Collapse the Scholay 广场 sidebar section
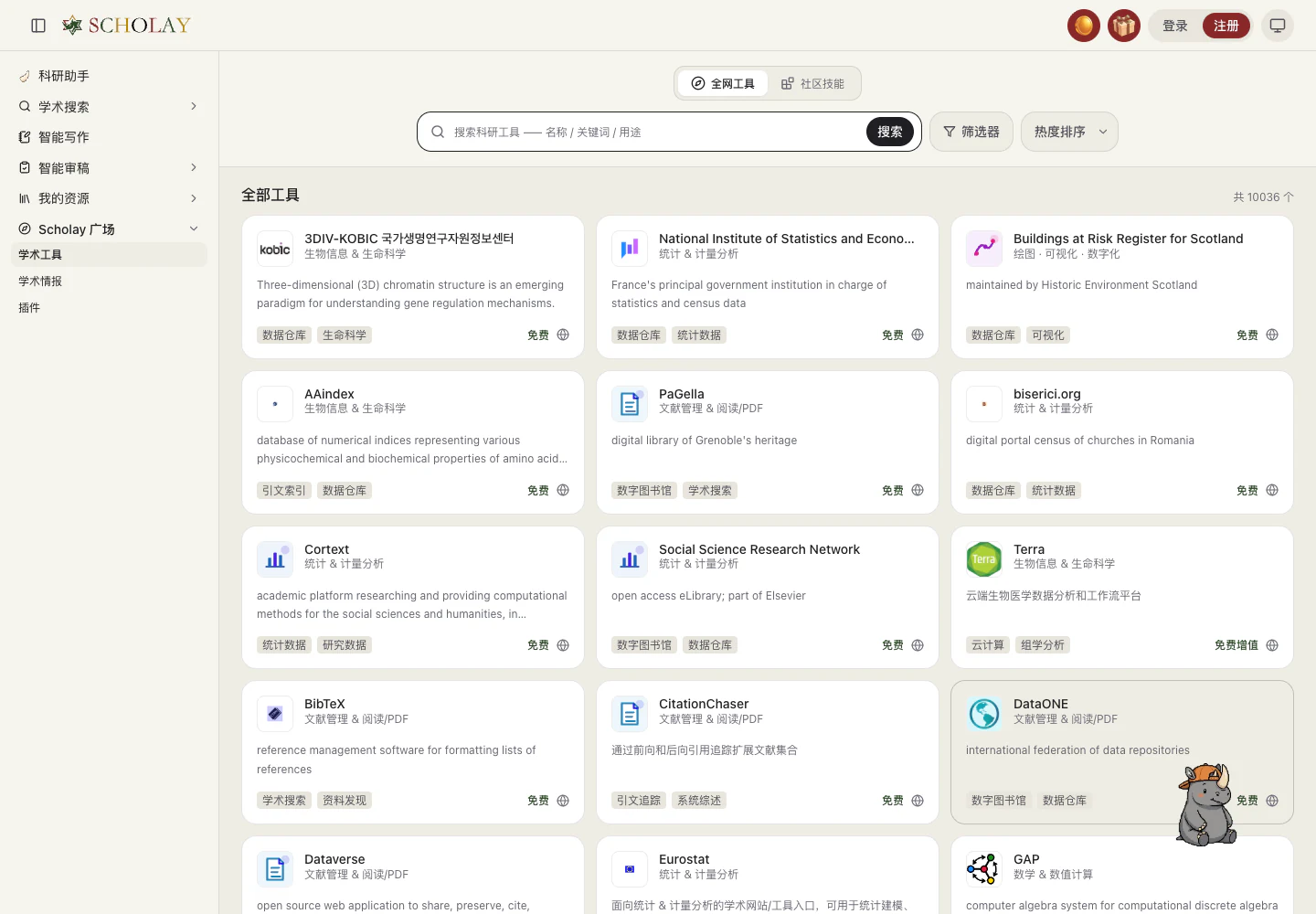 pos(194,228)
